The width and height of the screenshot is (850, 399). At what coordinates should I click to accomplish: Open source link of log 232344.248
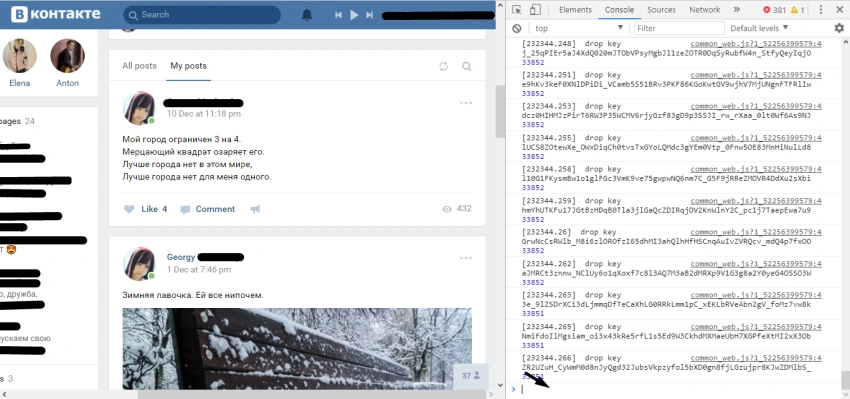pos(756,44)
